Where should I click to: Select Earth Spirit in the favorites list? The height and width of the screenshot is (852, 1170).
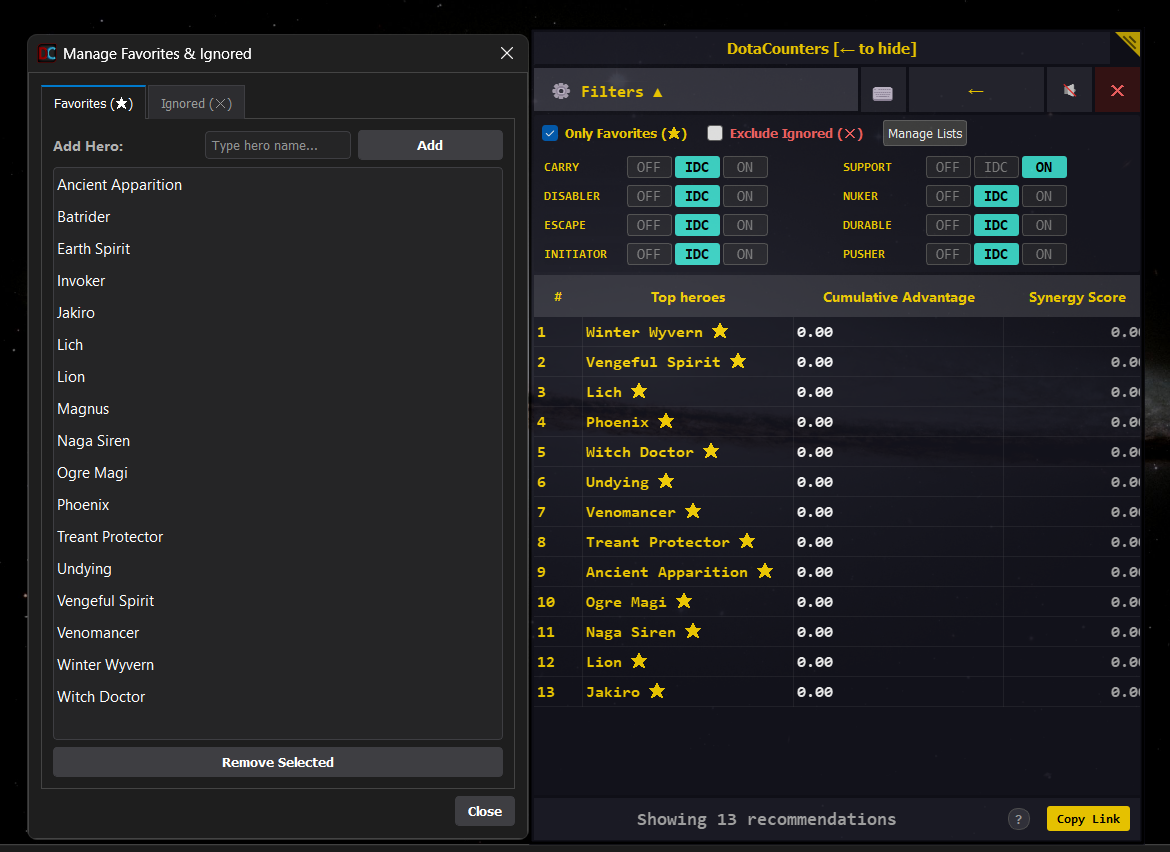click(278, 249)
